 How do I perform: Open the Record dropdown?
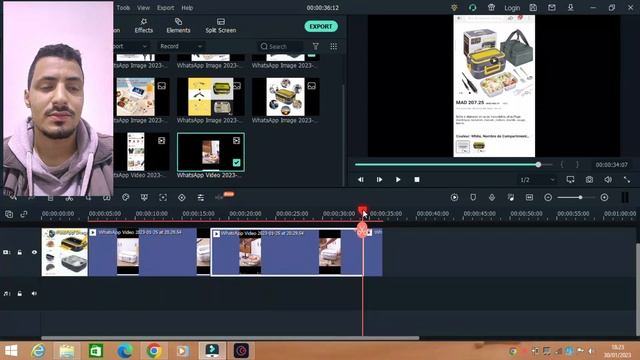click(180, 47)
